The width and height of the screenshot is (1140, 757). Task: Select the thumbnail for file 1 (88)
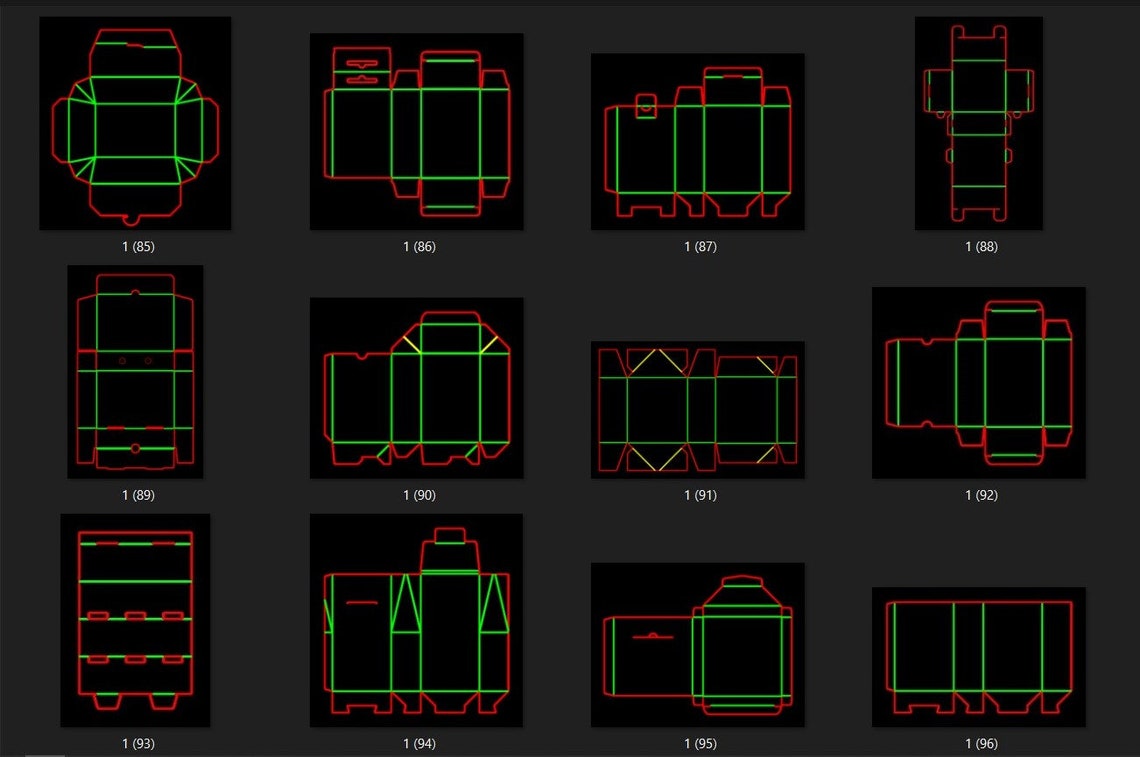pos(979,123)
